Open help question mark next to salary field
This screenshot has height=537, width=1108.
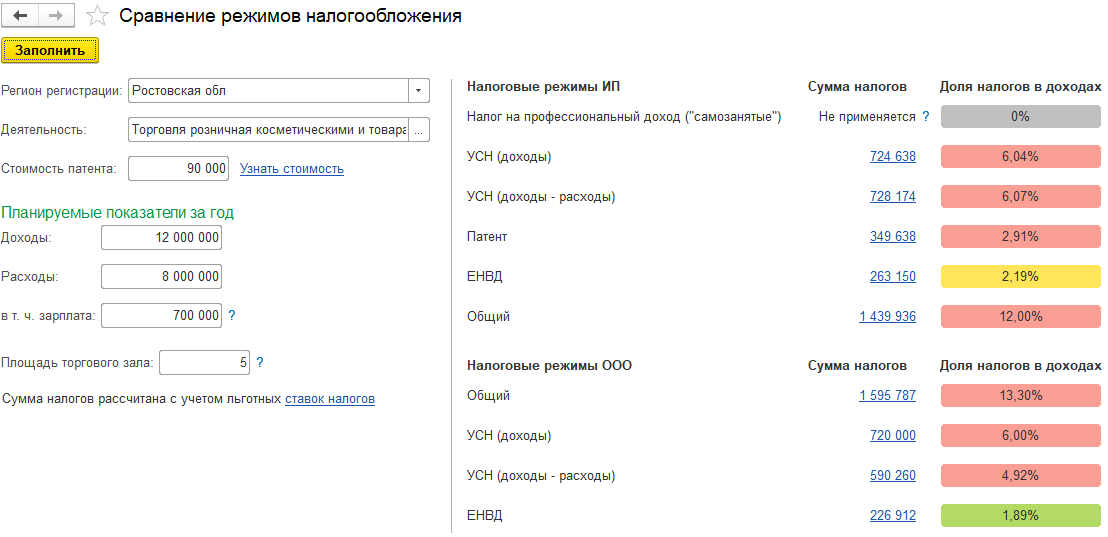[232, 316]
